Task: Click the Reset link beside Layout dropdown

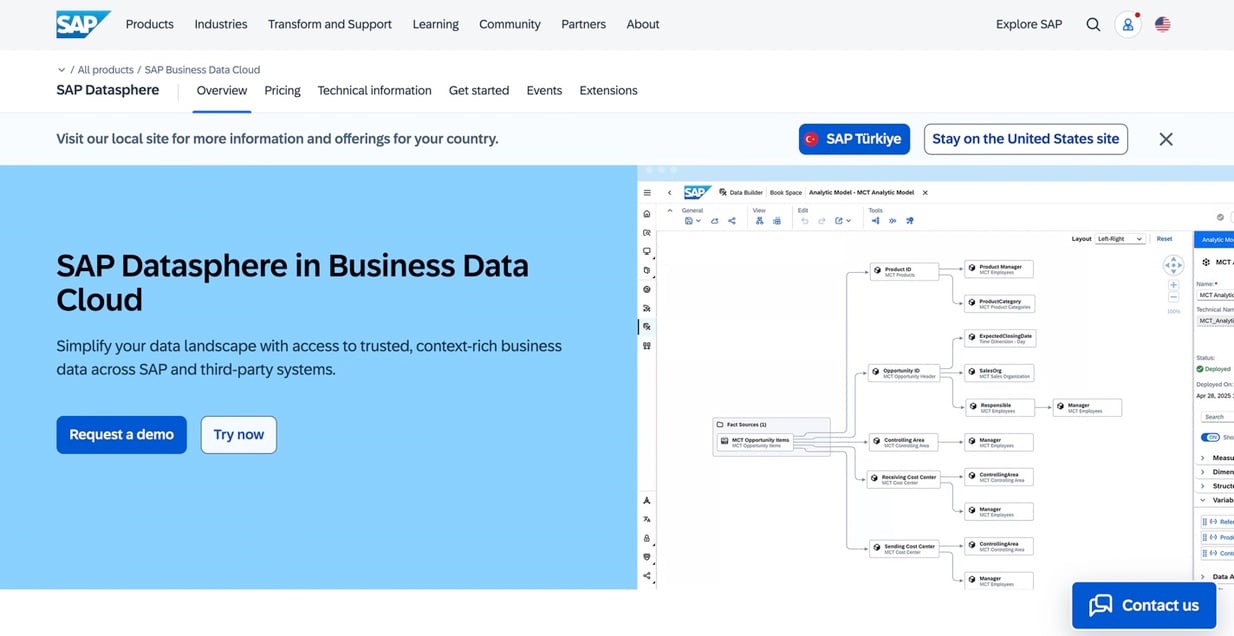Action: (x=1164, y=239)
